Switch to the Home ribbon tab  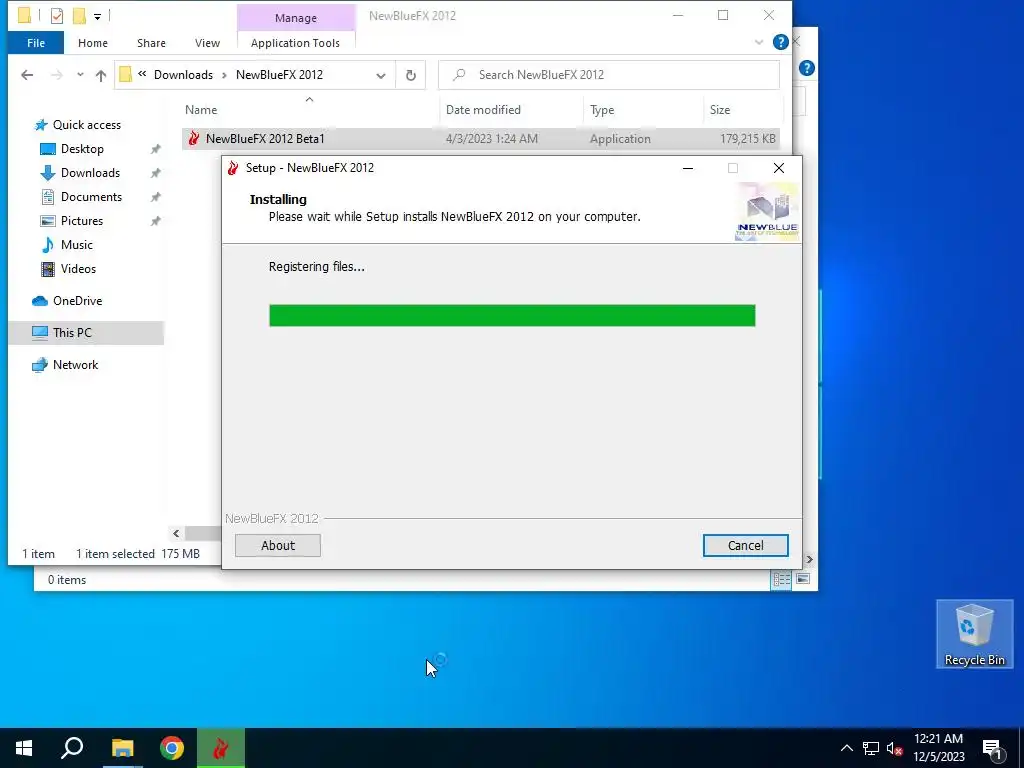tap(93, 43)
